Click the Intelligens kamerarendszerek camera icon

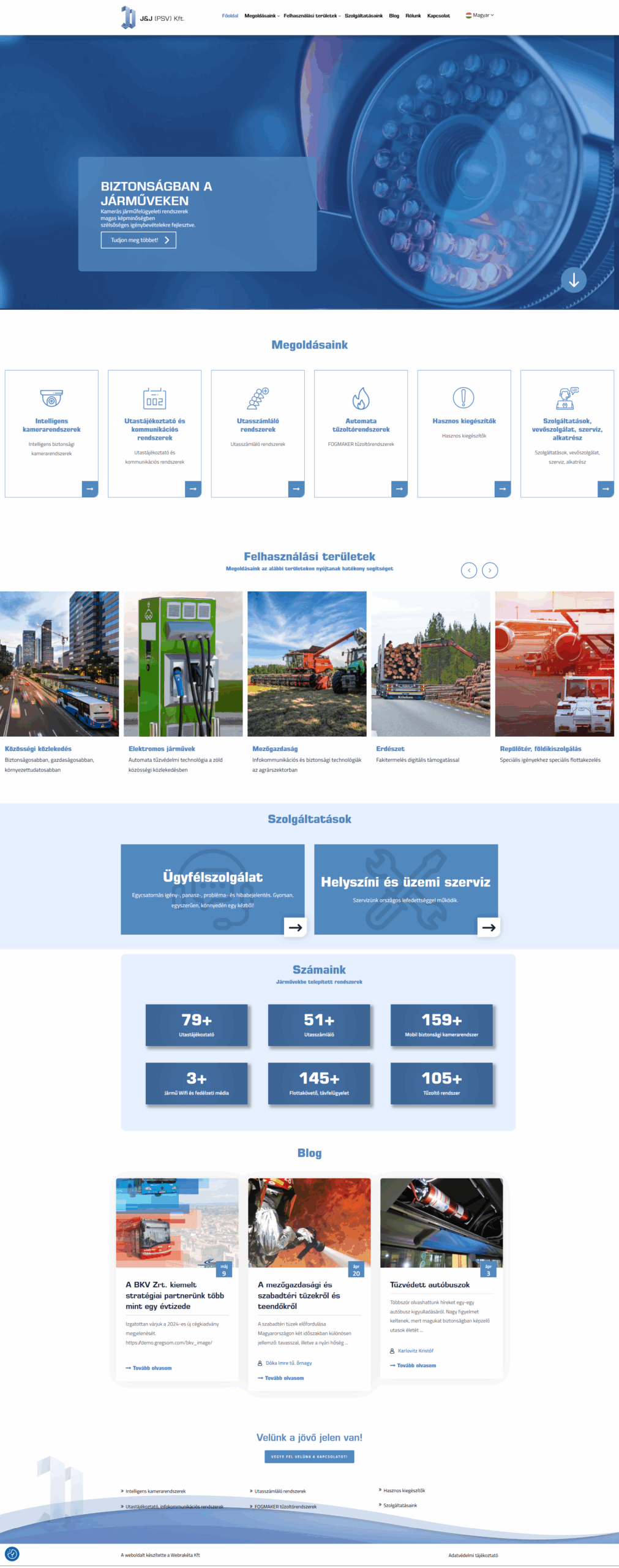coord(51,398)
